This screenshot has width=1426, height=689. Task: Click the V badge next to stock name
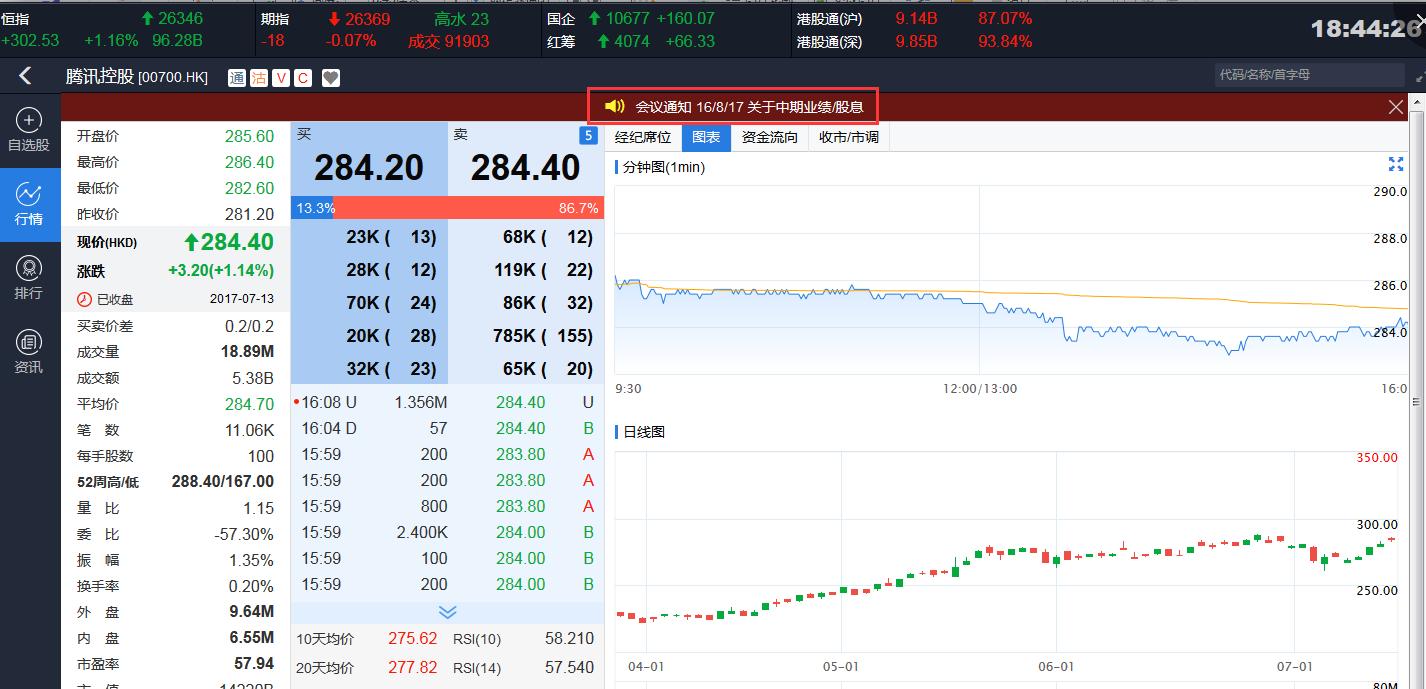(283, 76)
